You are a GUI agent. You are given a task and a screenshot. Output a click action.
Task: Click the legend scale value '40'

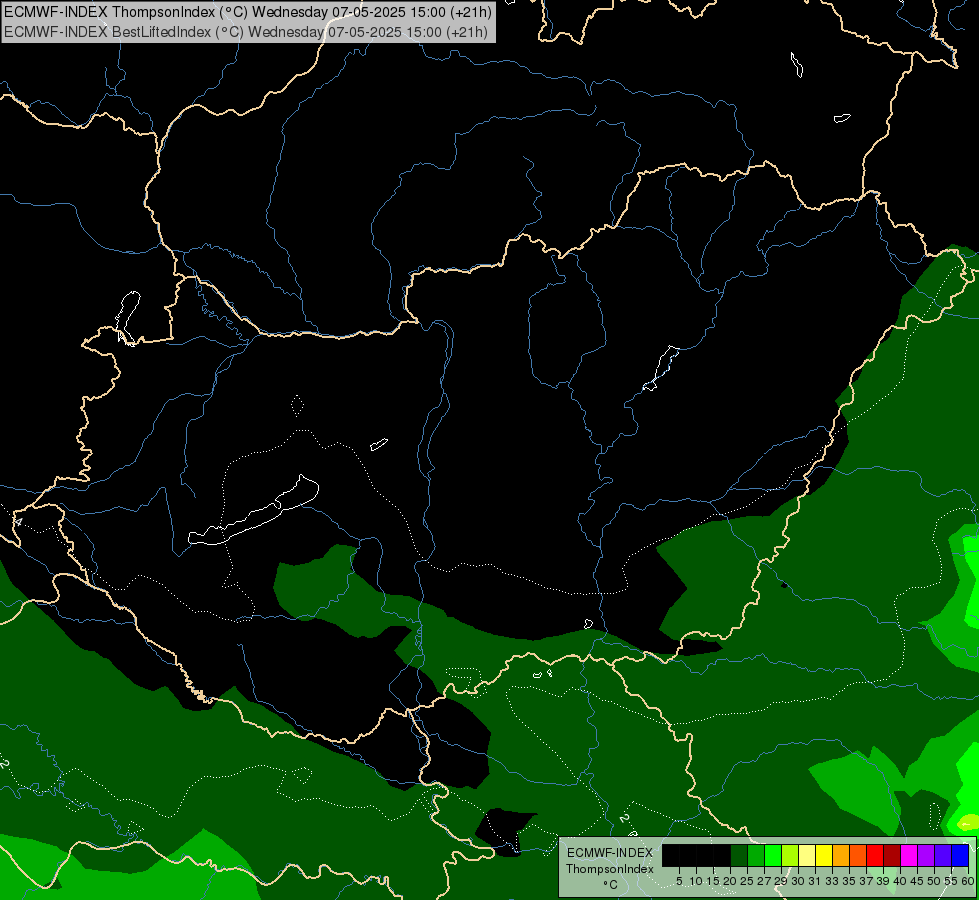pos(900,881)
